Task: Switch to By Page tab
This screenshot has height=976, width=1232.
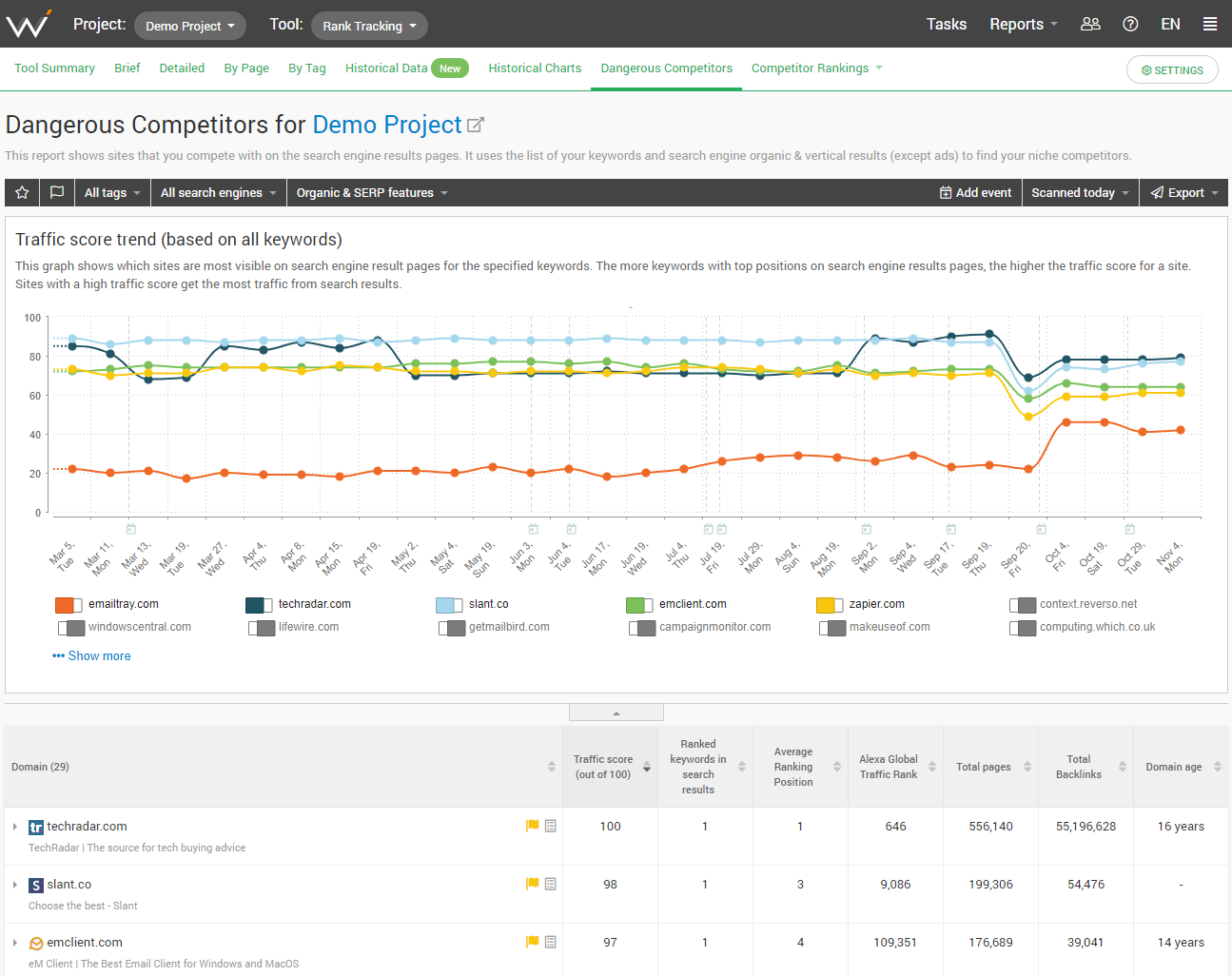Action: 246,68
